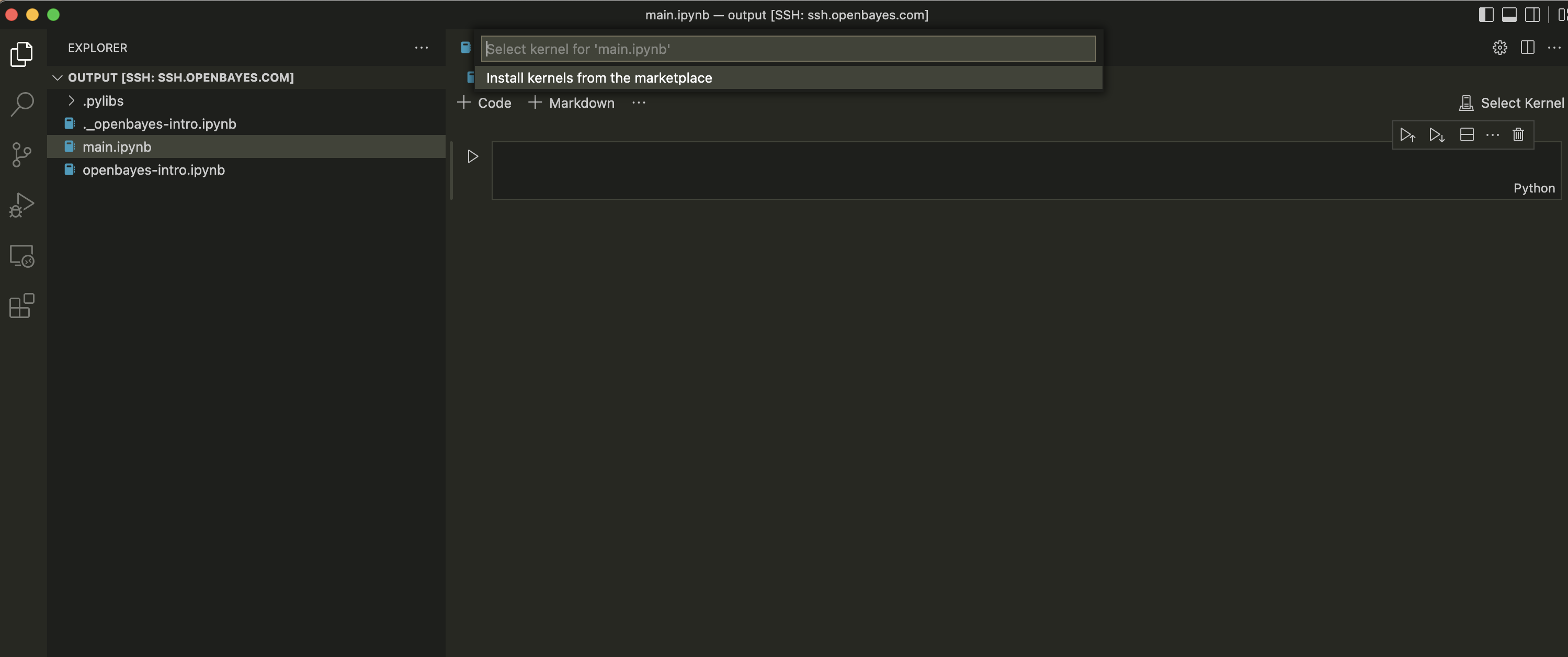Viewport: 1568px width, 657px height.
Task: Click the Select kernel search input field
Action: pos(788,49)
